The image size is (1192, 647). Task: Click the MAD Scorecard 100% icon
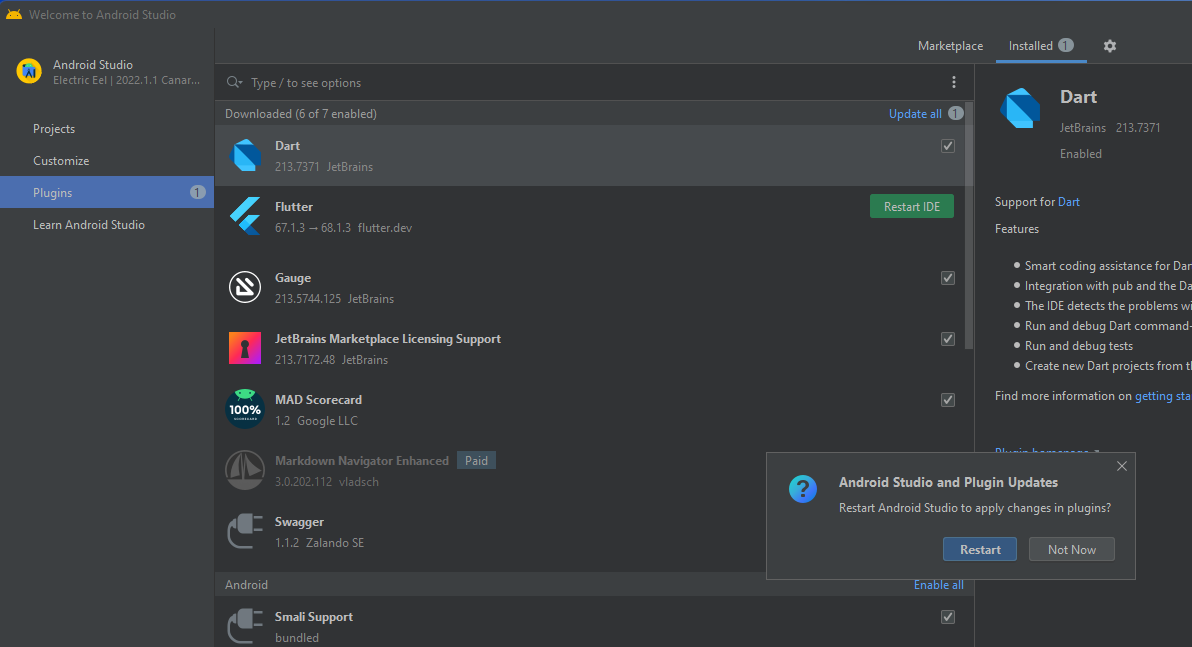246,409
